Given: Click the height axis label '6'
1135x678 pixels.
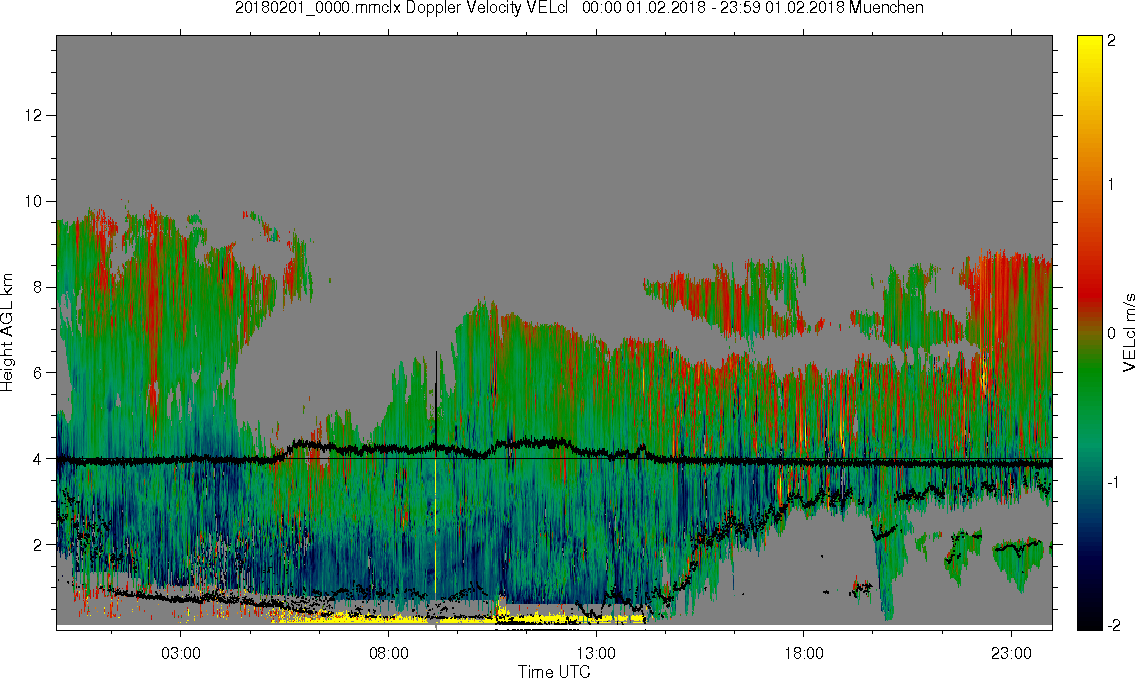Looking at the screenshot, I should [38, 373].
